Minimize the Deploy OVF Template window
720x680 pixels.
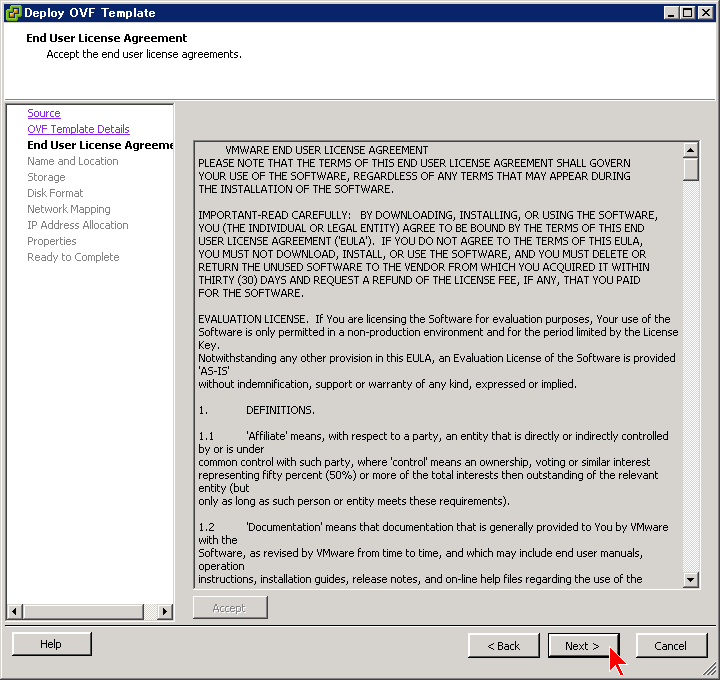(671, 12)
